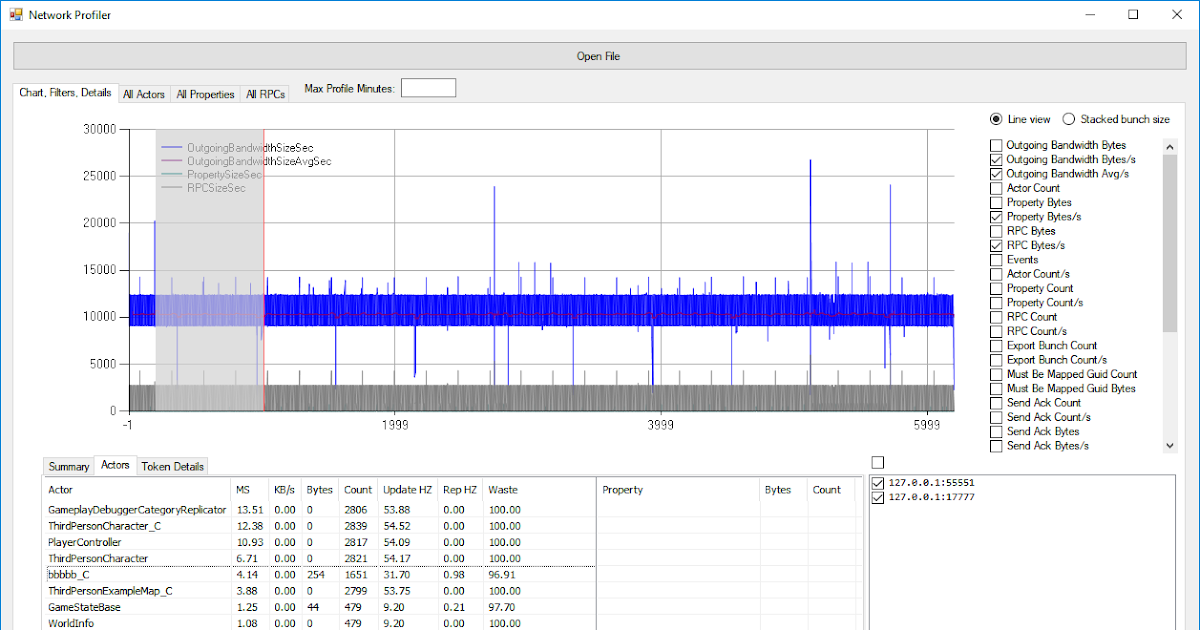Select the GameStateBase actor row
Screen dimensions: 1200x630
[319, 607]
